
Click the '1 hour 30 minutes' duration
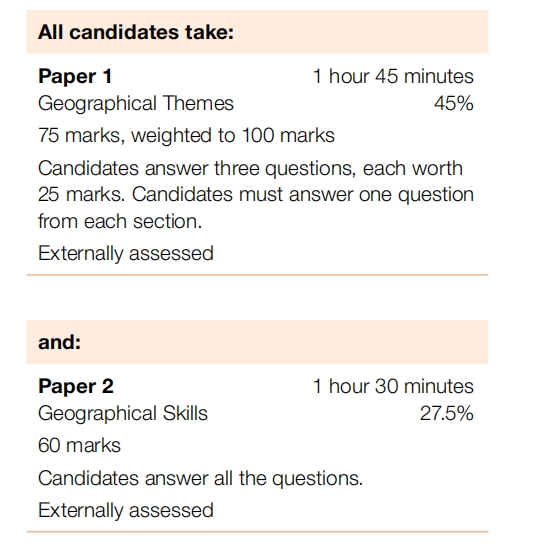[393, 386]
